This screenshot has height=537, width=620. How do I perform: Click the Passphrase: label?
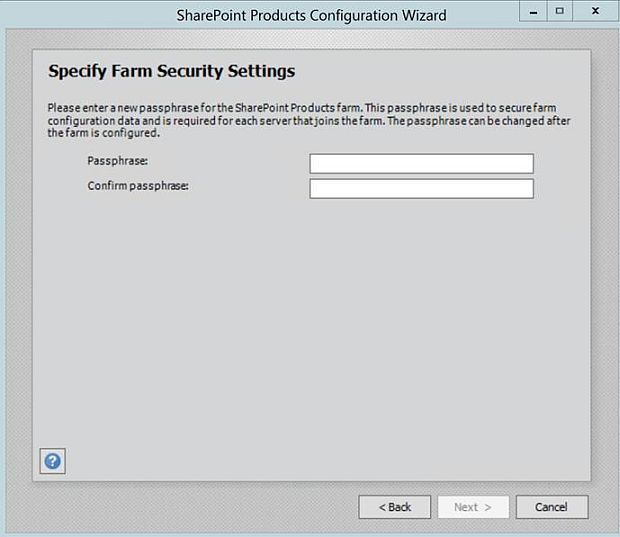(x=117, y=161)
